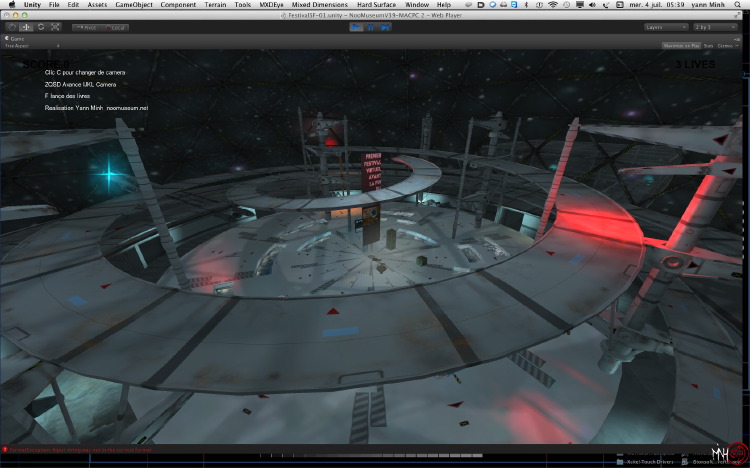Open the Gizmos dropdown
Viewport: 750px width, 468px height.
[x=727, y=46]
